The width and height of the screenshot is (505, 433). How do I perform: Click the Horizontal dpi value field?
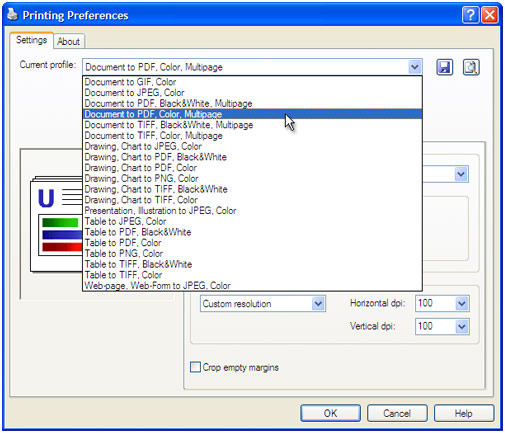435,303
